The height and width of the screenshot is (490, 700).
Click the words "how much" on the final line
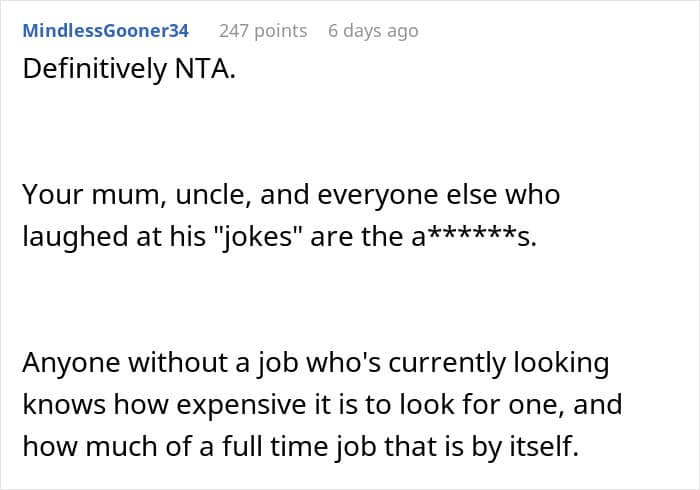78,446
